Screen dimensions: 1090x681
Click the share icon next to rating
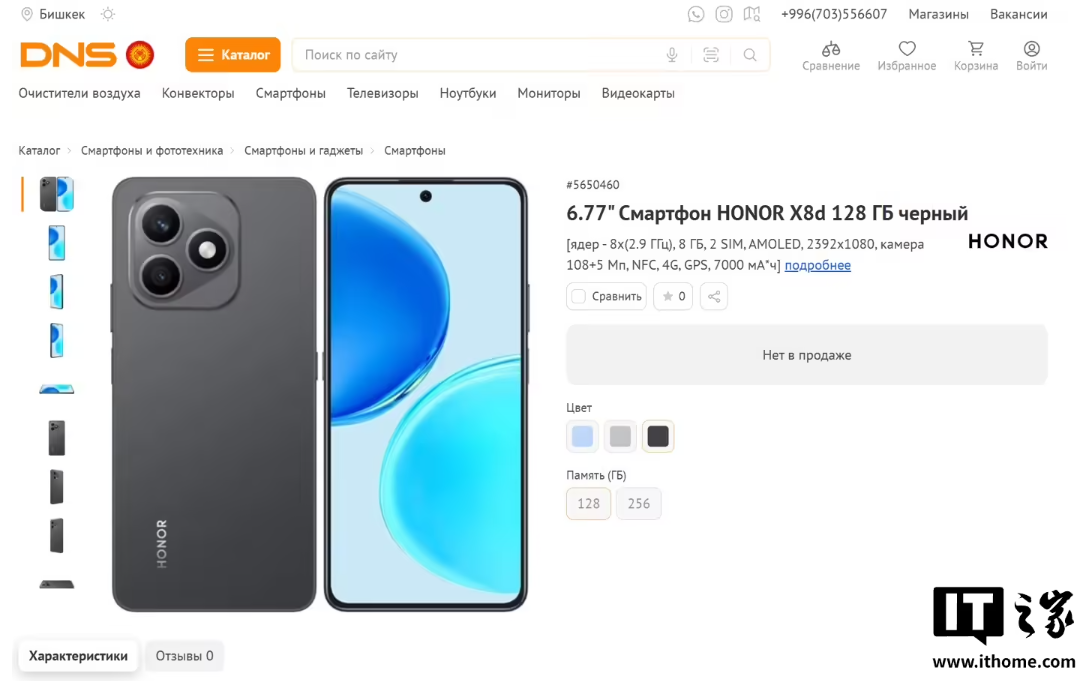(x=714, y=297)
